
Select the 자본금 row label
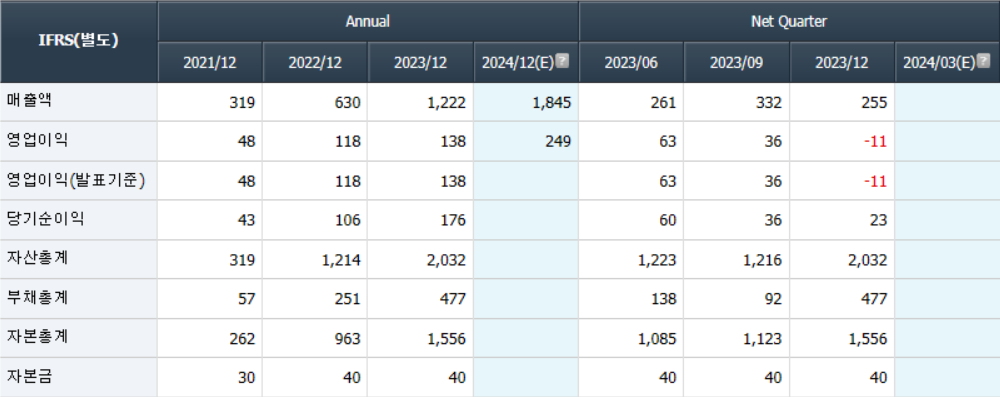tap(29, 377)
